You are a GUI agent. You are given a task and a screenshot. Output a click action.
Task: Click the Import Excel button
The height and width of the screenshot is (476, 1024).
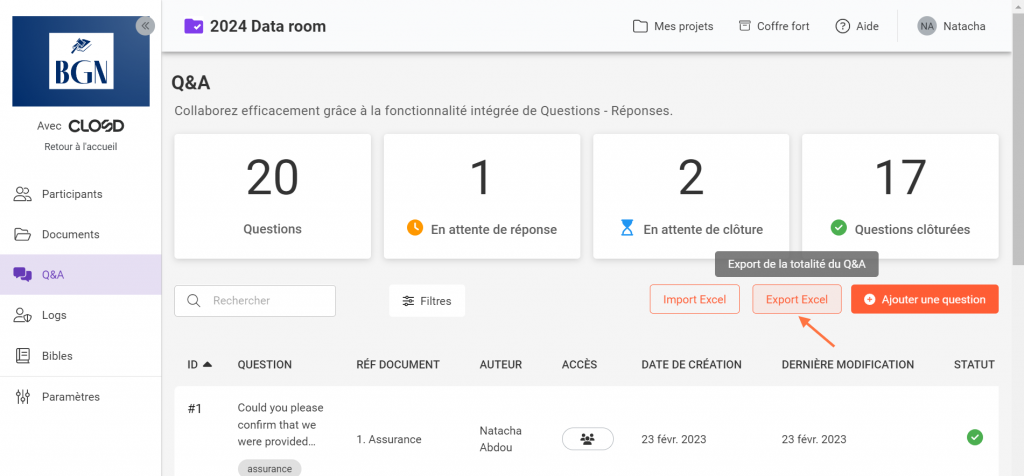(694, 299)
